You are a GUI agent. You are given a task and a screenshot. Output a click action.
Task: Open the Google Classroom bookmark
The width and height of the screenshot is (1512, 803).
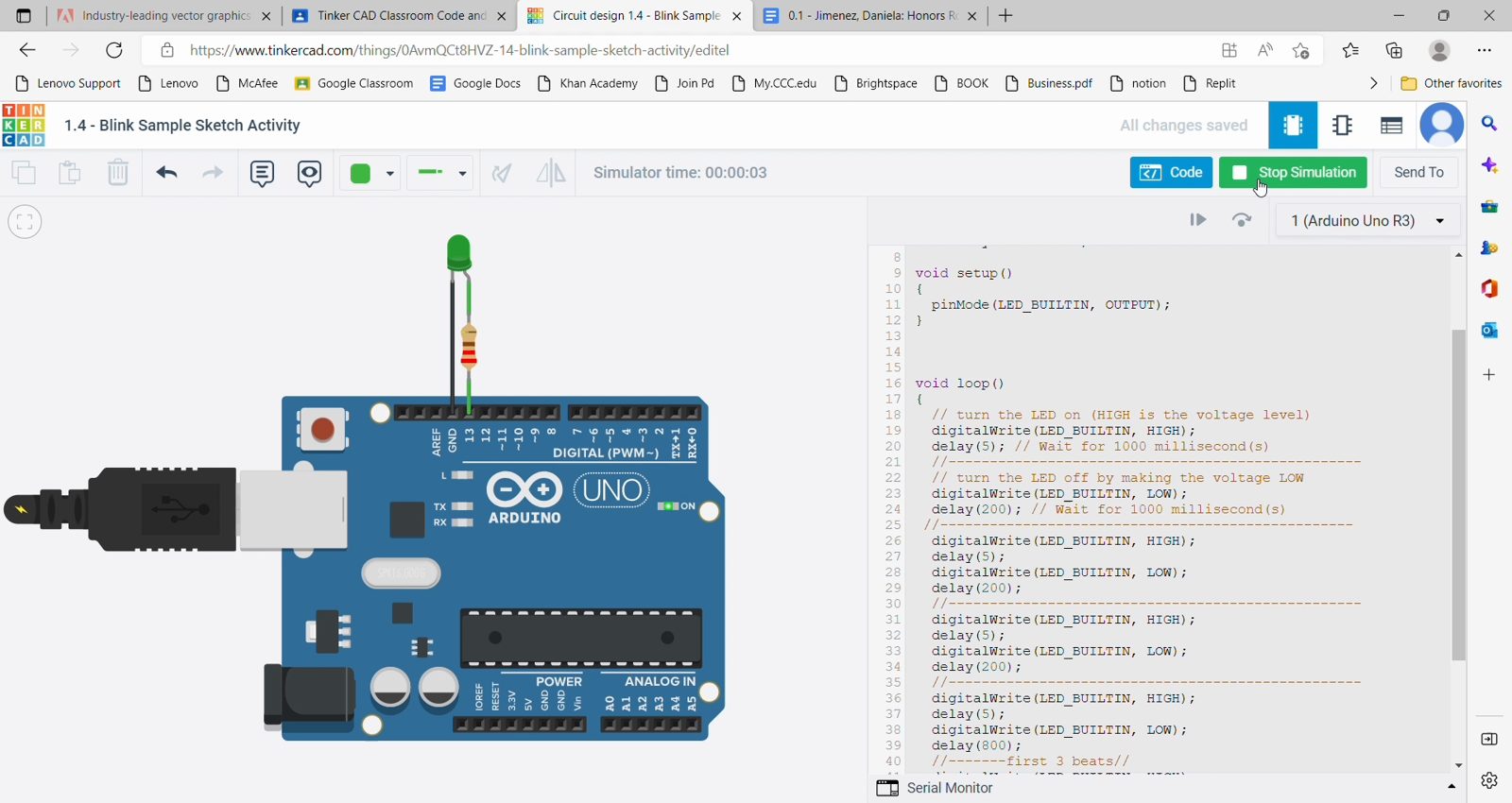[x=354, y=83]
